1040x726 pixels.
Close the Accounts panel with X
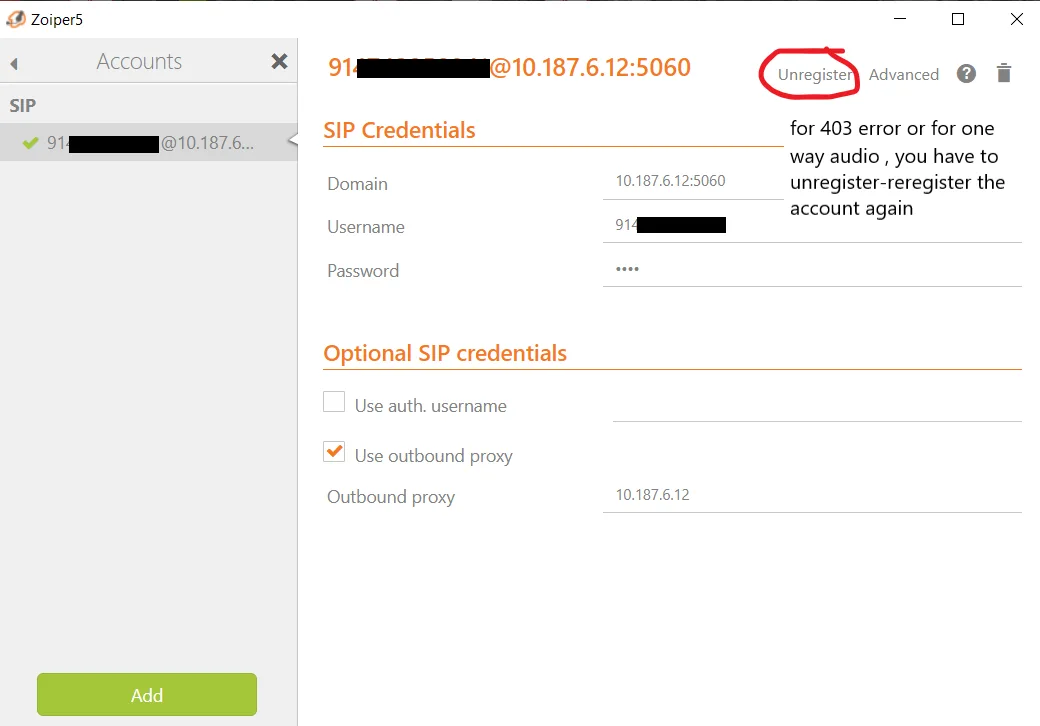pyautogui.click(x=280, y=62)
